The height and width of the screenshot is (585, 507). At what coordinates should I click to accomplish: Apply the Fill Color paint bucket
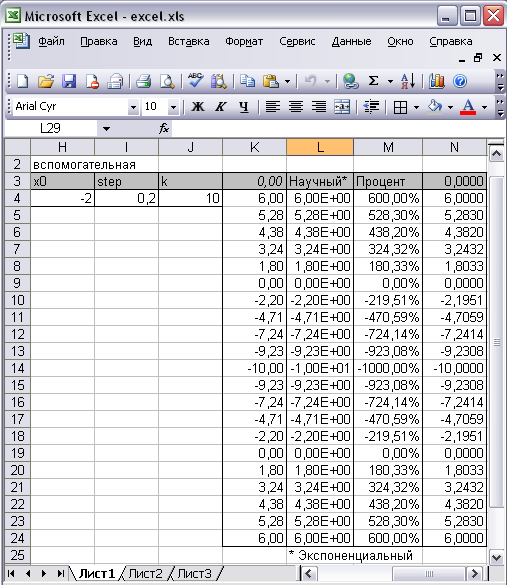point(434,107)
